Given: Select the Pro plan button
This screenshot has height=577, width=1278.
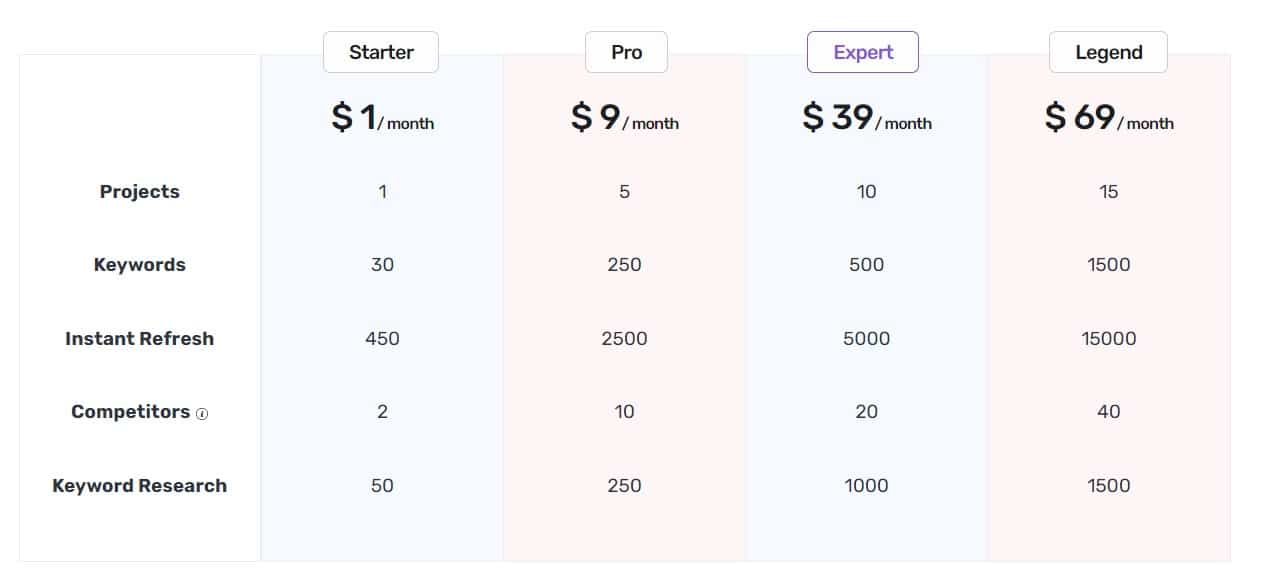Looking at the screenshot, I should [x=626, y=52].
